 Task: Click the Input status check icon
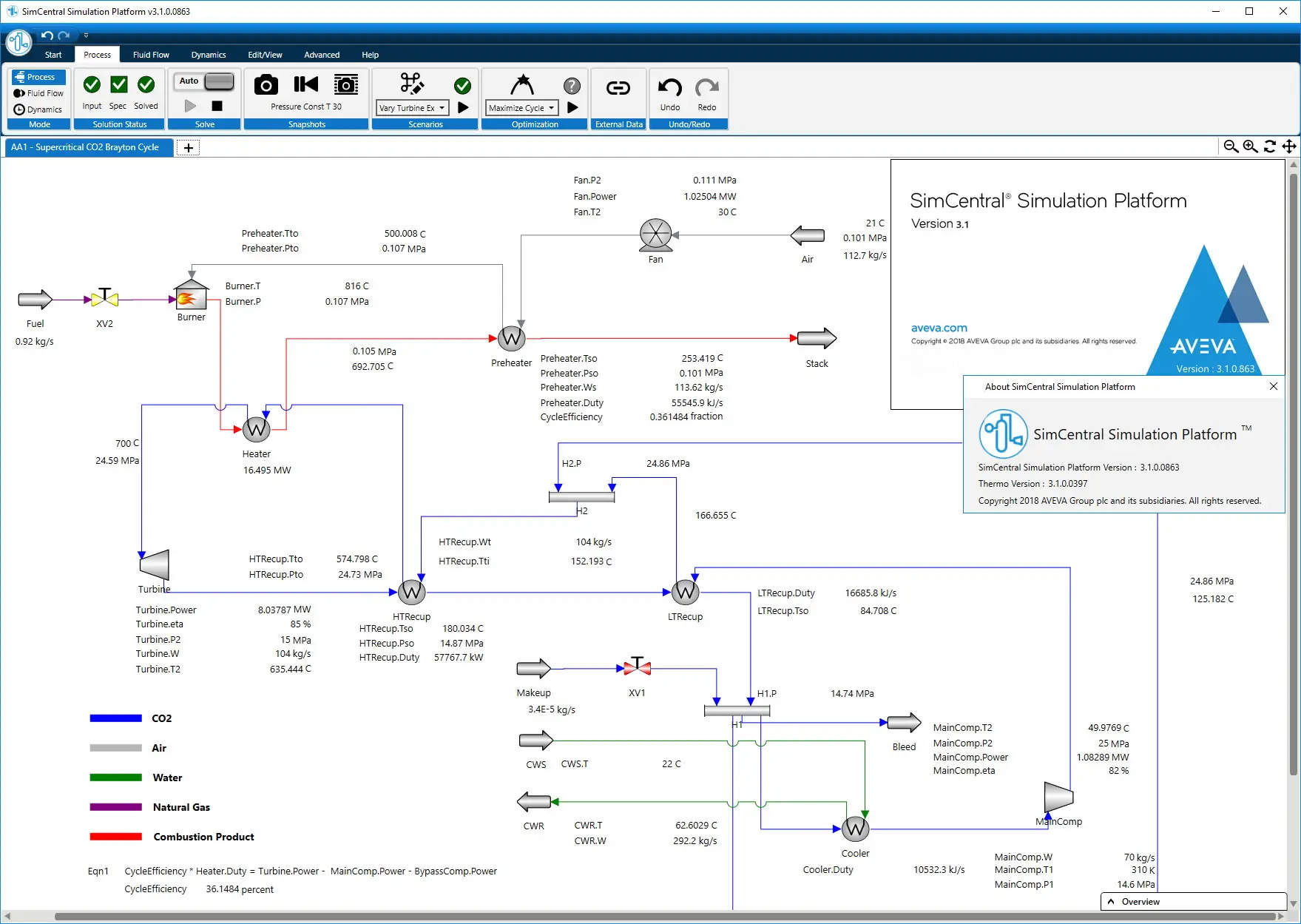tap(92, 85)
